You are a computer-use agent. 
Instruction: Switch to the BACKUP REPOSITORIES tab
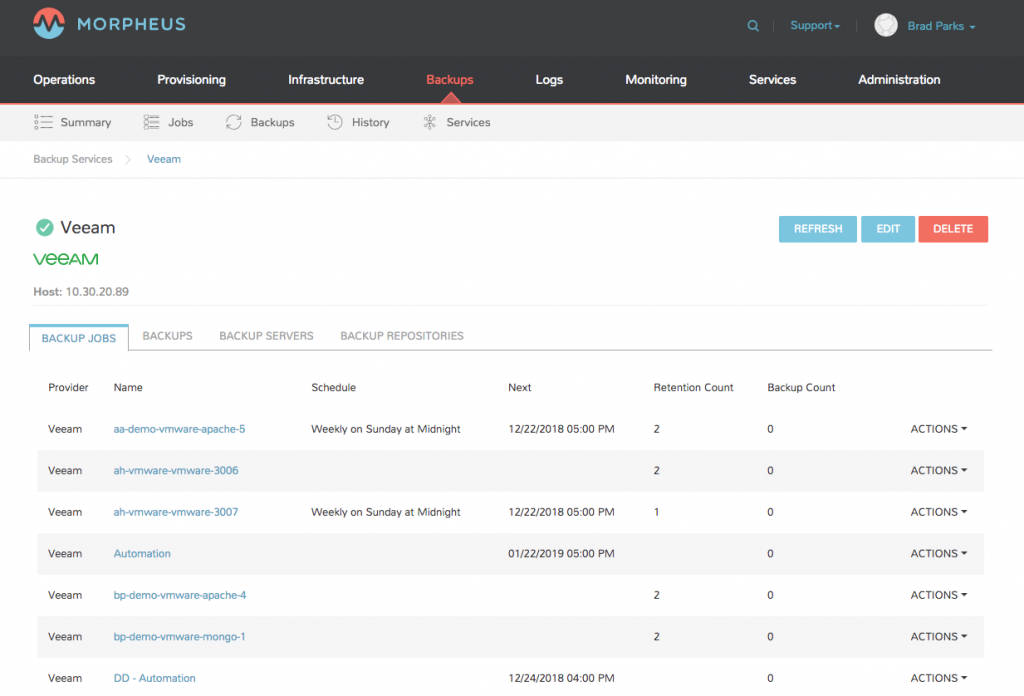(401, 335)
